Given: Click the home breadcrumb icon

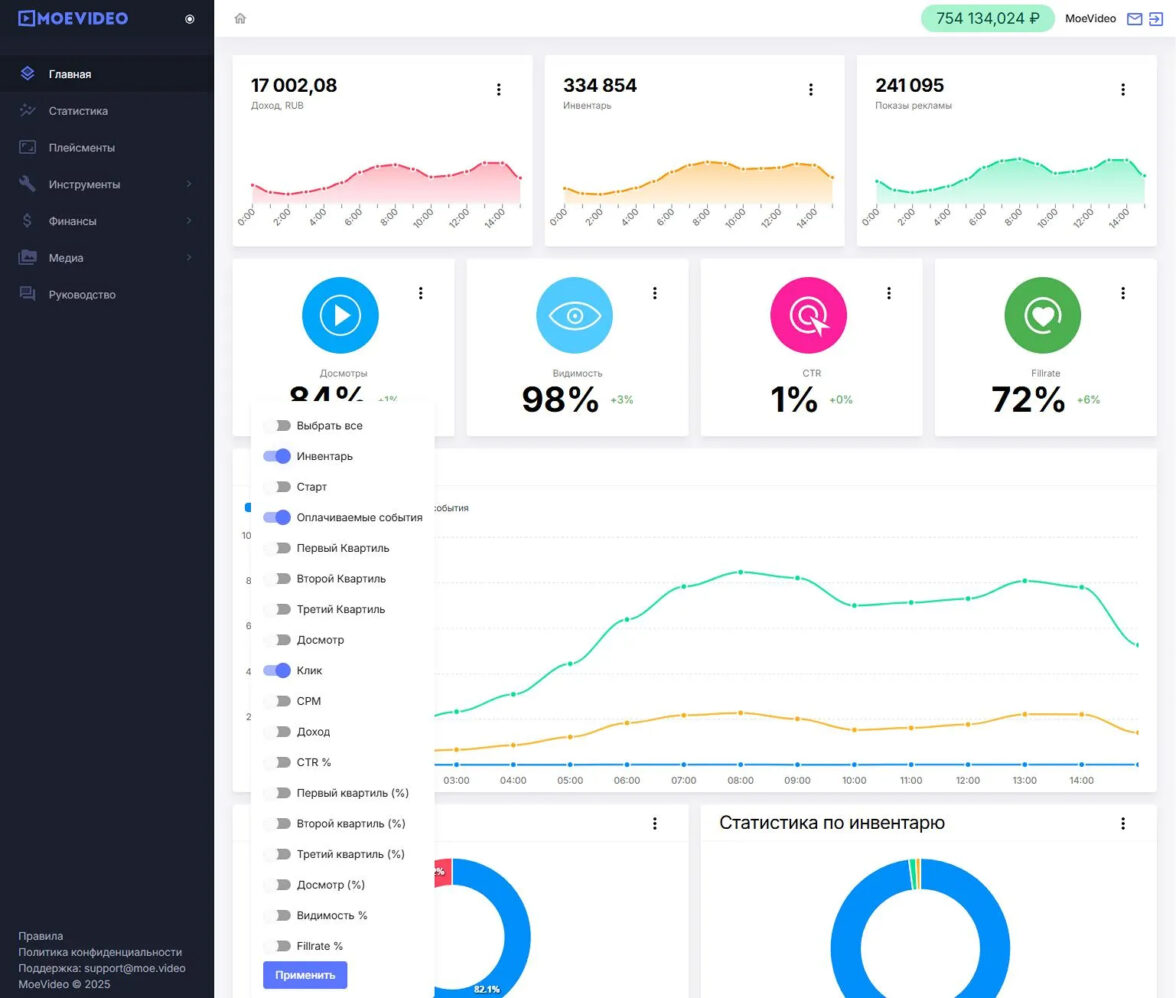Looking at the screenshot, I should [240, 18].
